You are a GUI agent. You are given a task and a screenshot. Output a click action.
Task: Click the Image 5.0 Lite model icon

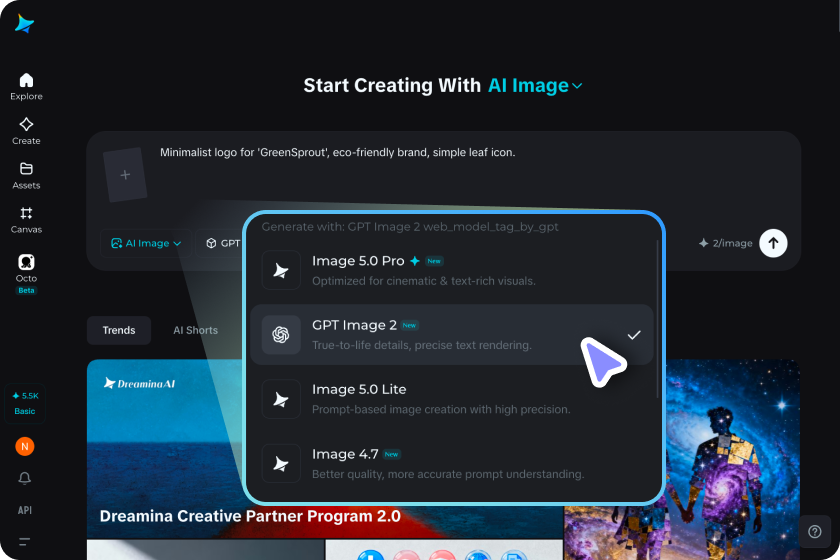[281, 399]
